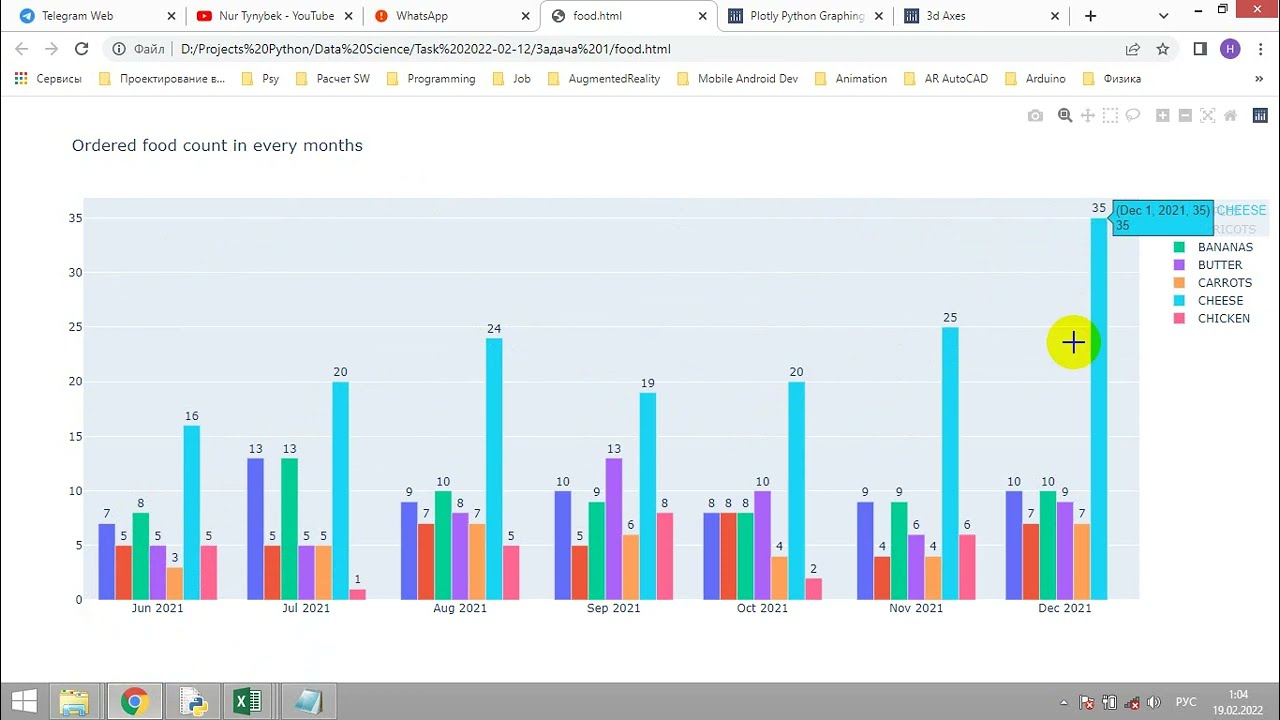Click the Chrome taskbar icon

[134, 701]
